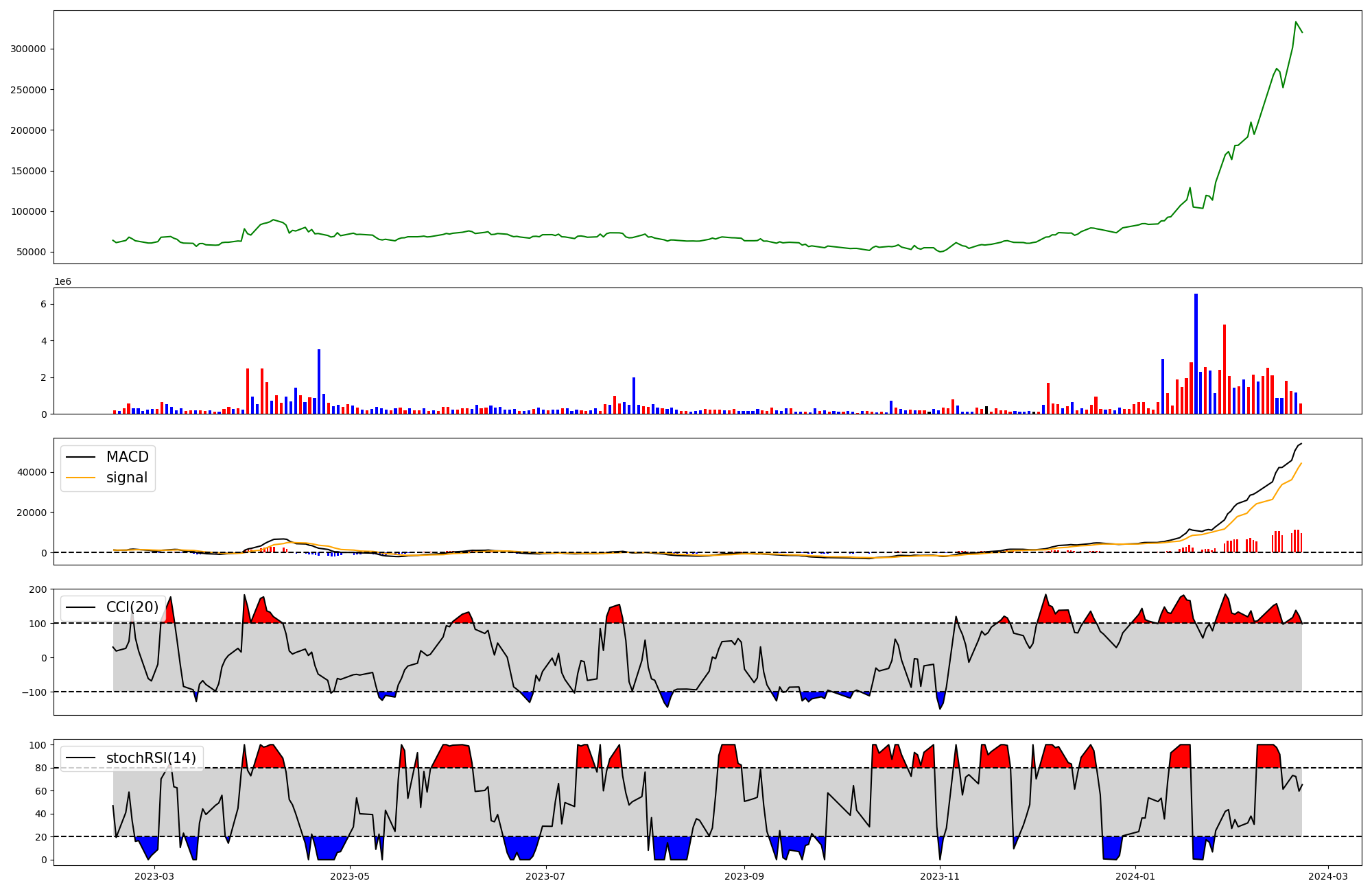
Task: Click the orange signal line legend sample
Action: 80,478
